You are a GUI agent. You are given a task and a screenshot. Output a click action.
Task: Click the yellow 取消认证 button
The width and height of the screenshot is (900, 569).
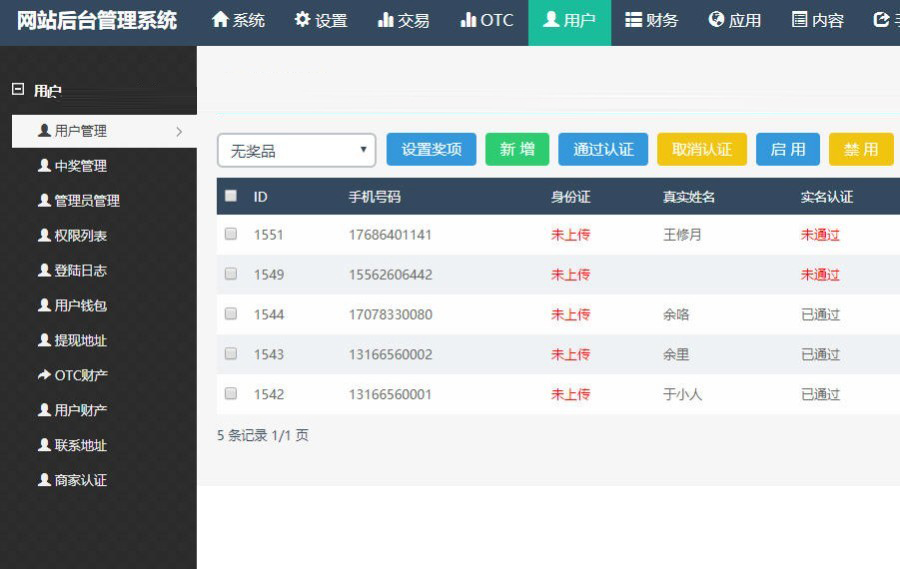point(702,149)
